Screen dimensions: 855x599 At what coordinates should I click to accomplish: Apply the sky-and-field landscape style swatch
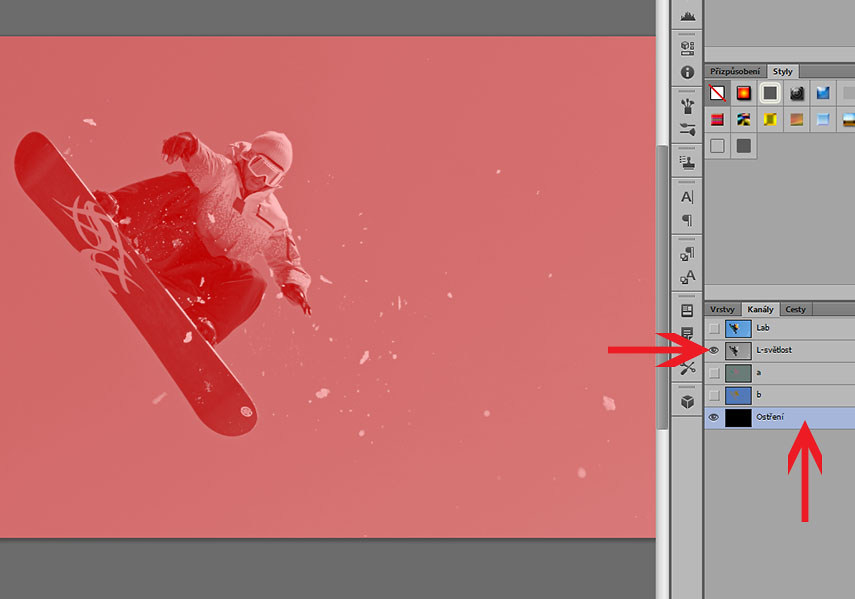point(848,119)
